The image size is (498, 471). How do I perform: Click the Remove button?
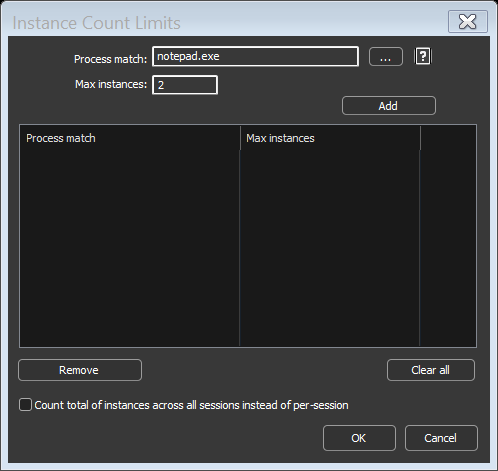tap(80, 370)
